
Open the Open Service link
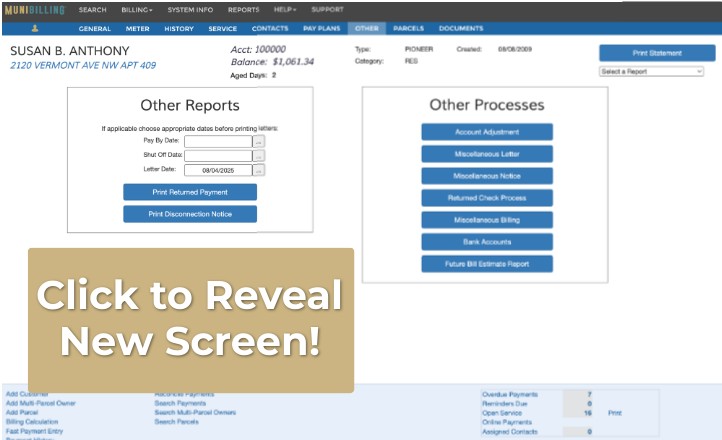pos(502,413)
